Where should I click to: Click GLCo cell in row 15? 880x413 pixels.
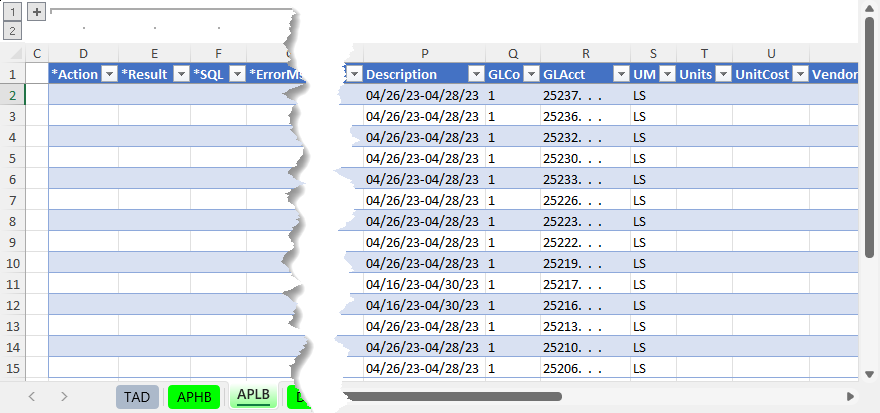point(514,368)
